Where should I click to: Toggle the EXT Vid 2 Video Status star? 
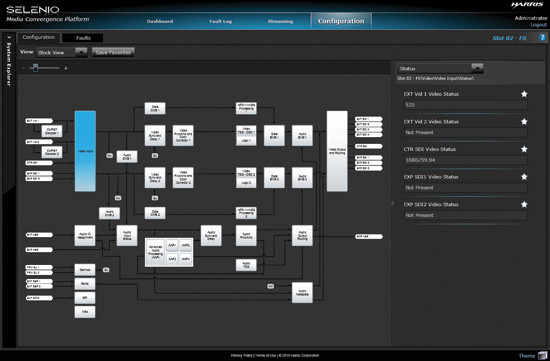point(524,121)
